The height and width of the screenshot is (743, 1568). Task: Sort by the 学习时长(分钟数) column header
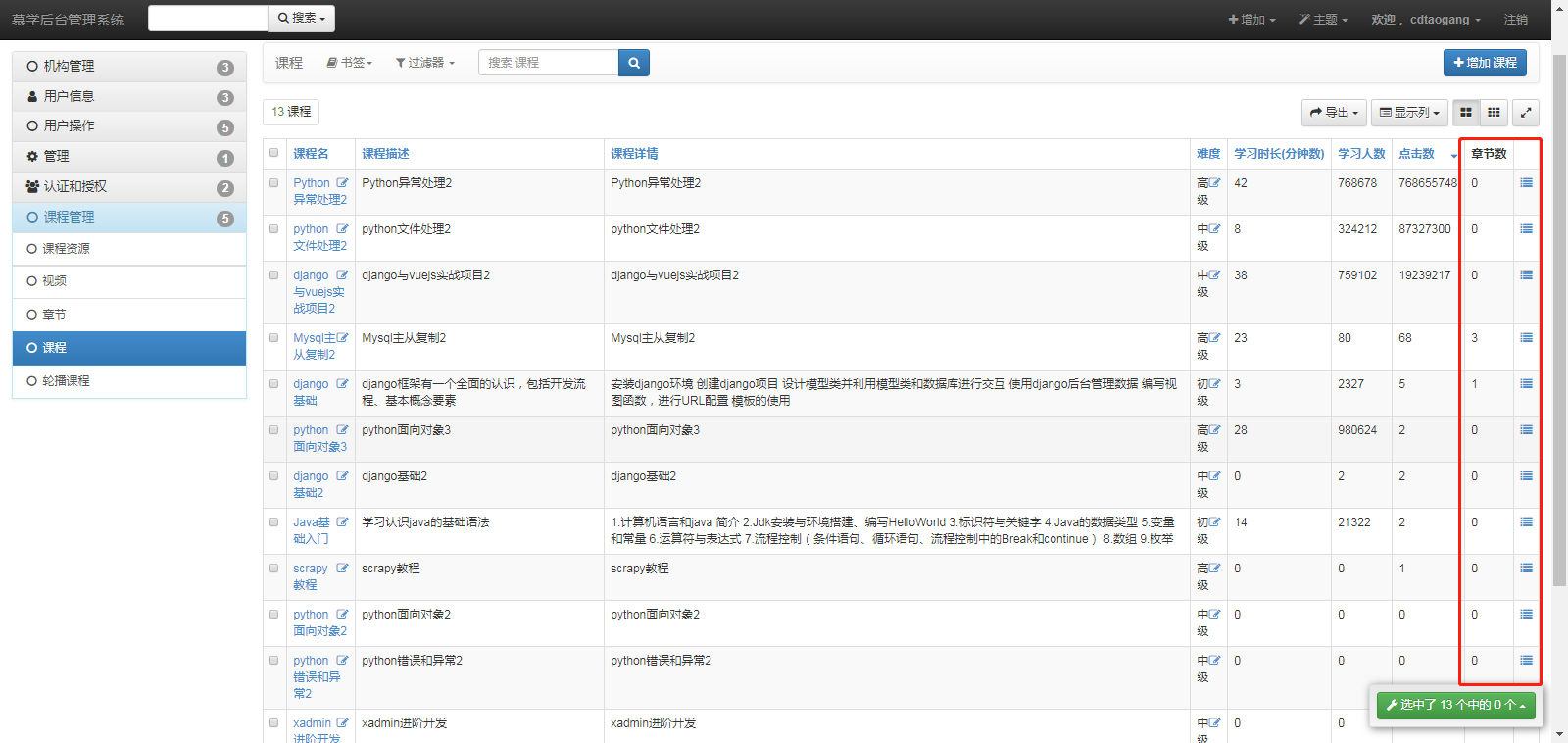tap(1279, 154)
